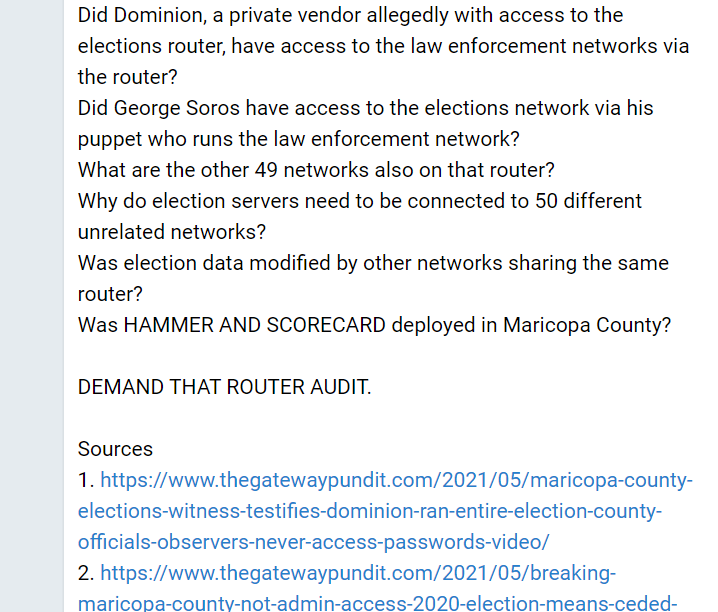Click the source number '2.' marker

[86, 574]
